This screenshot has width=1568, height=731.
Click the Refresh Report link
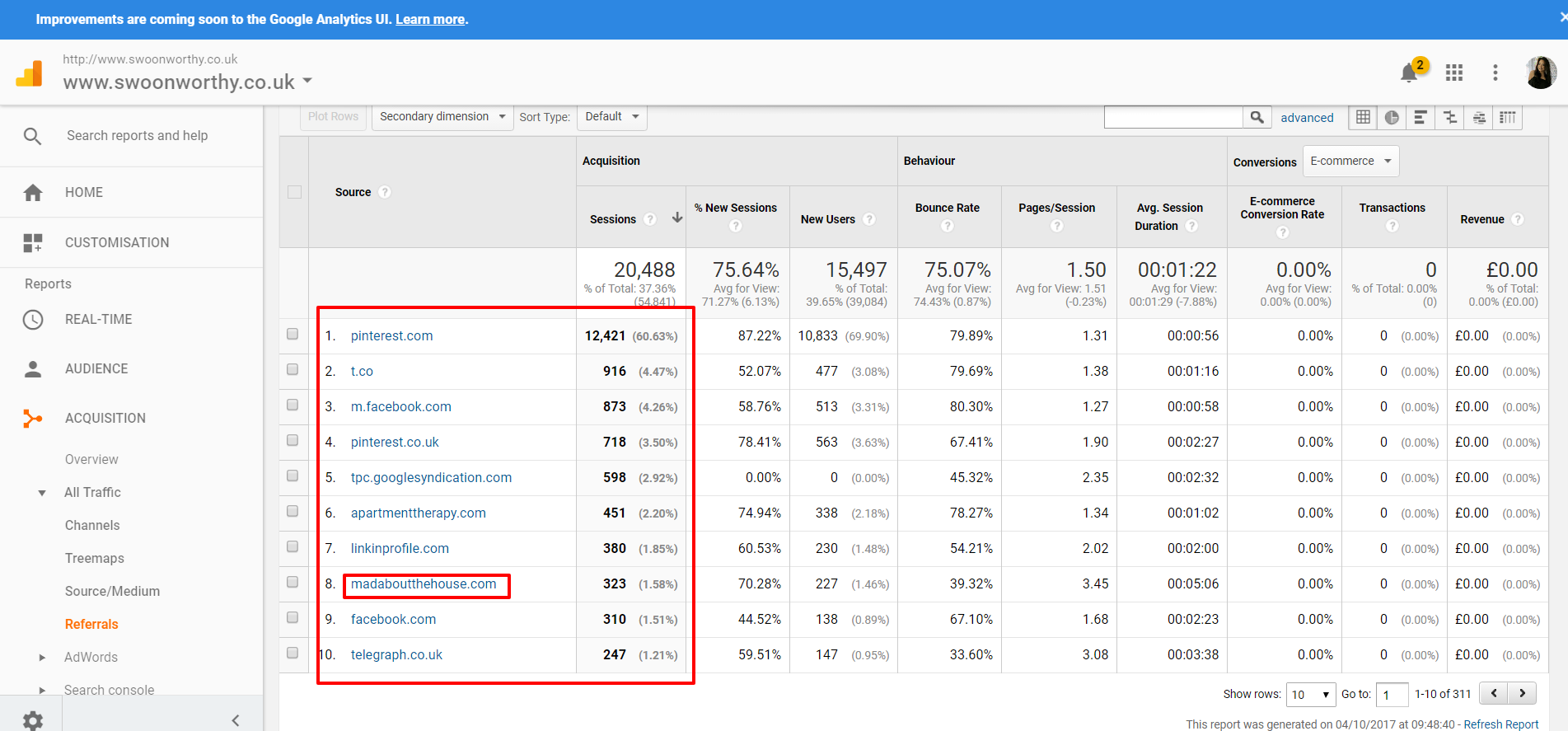1500,724
